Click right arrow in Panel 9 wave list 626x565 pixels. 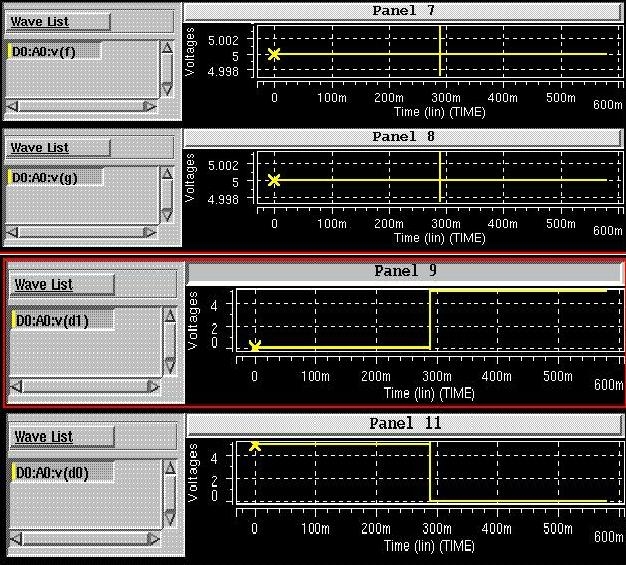tap(153, 387)
